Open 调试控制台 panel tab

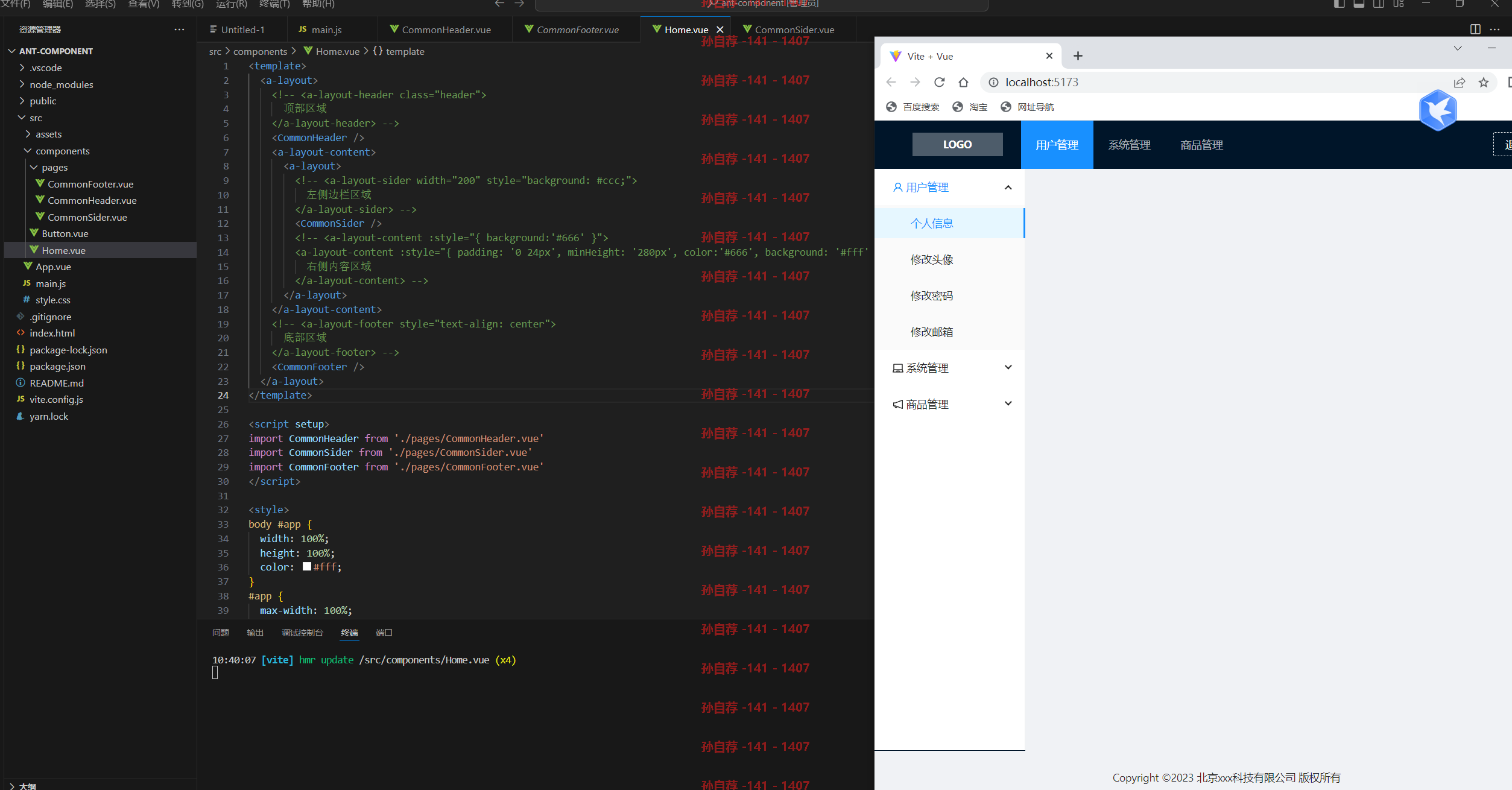click(x=302, y=633)
